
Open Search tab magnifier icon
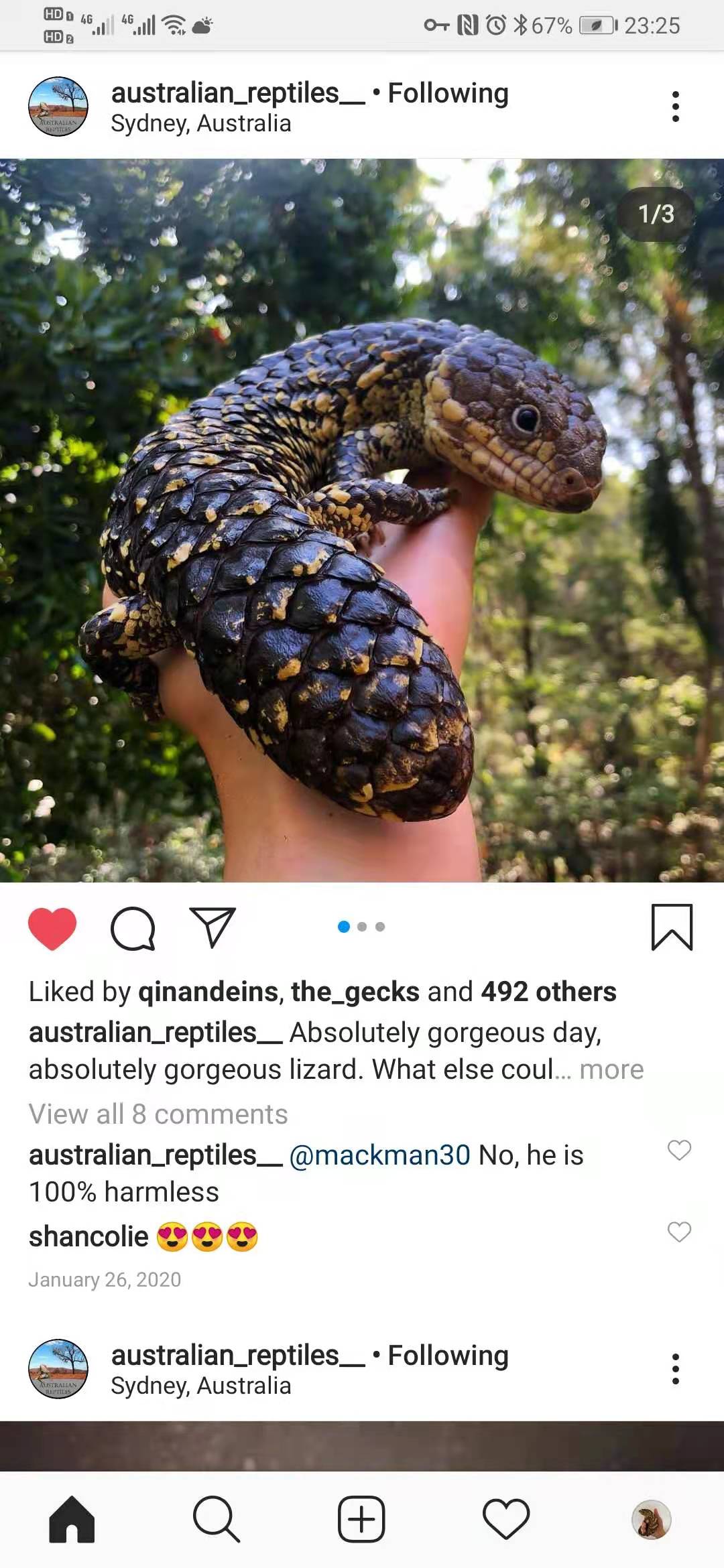pos(216,1519)
